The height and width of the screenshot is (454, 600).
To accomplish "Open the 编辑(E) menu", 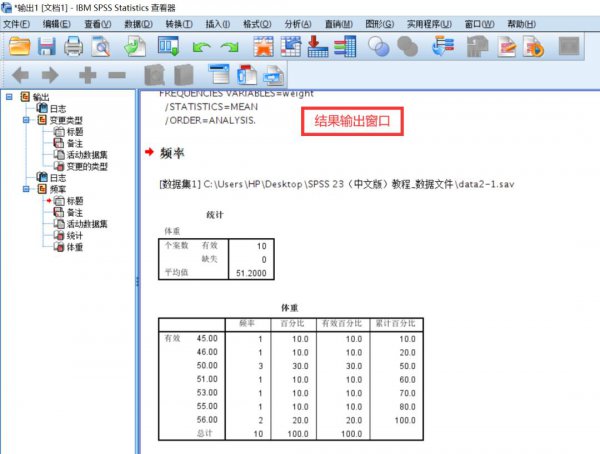I will (57, 24).
